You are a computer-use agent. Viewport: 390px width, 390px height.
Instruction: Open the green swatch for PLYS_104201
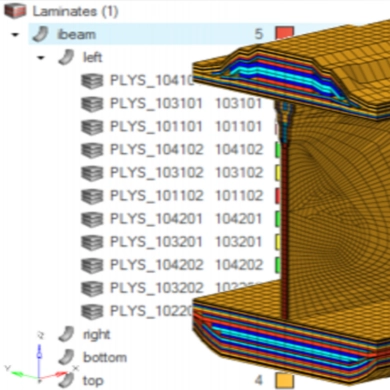pyautogui.click(x=277, y=219)
